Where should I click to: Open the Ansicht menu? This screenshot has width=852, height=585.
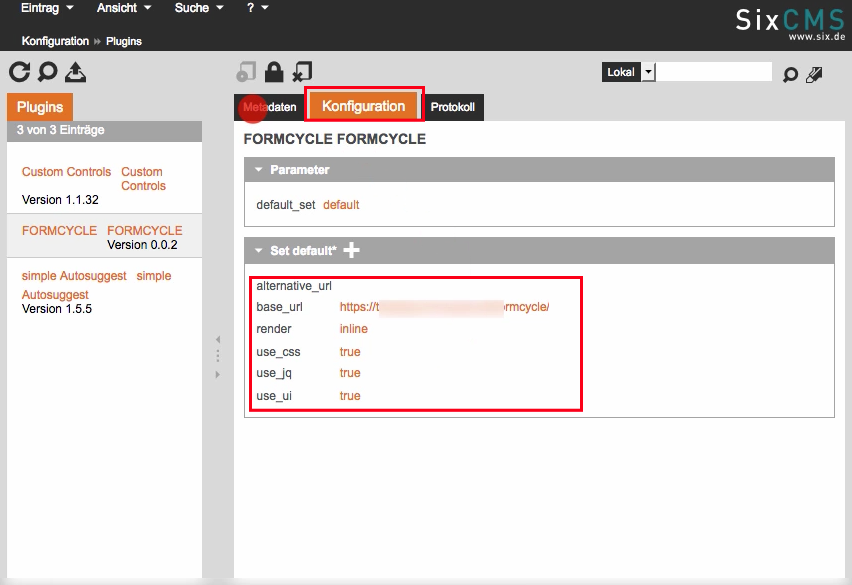coord(123,8)
